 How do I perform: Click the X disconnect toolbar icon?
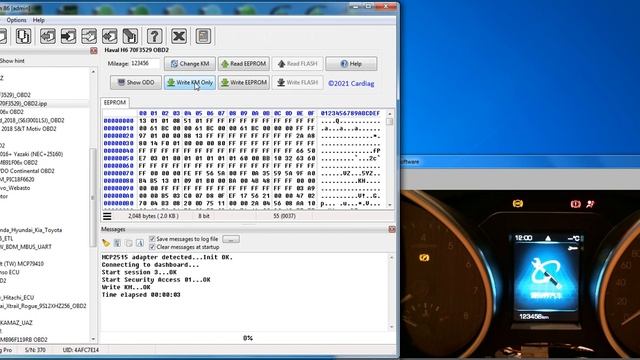(179, 36)
